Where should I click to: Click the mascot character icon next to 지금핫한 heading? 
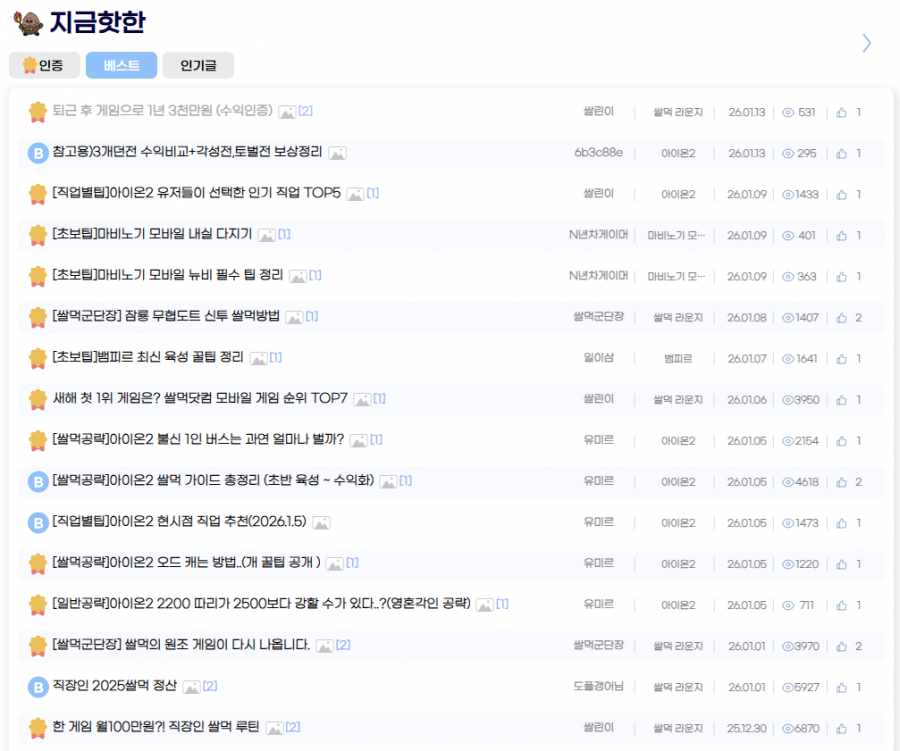click(x=30, y=23)
